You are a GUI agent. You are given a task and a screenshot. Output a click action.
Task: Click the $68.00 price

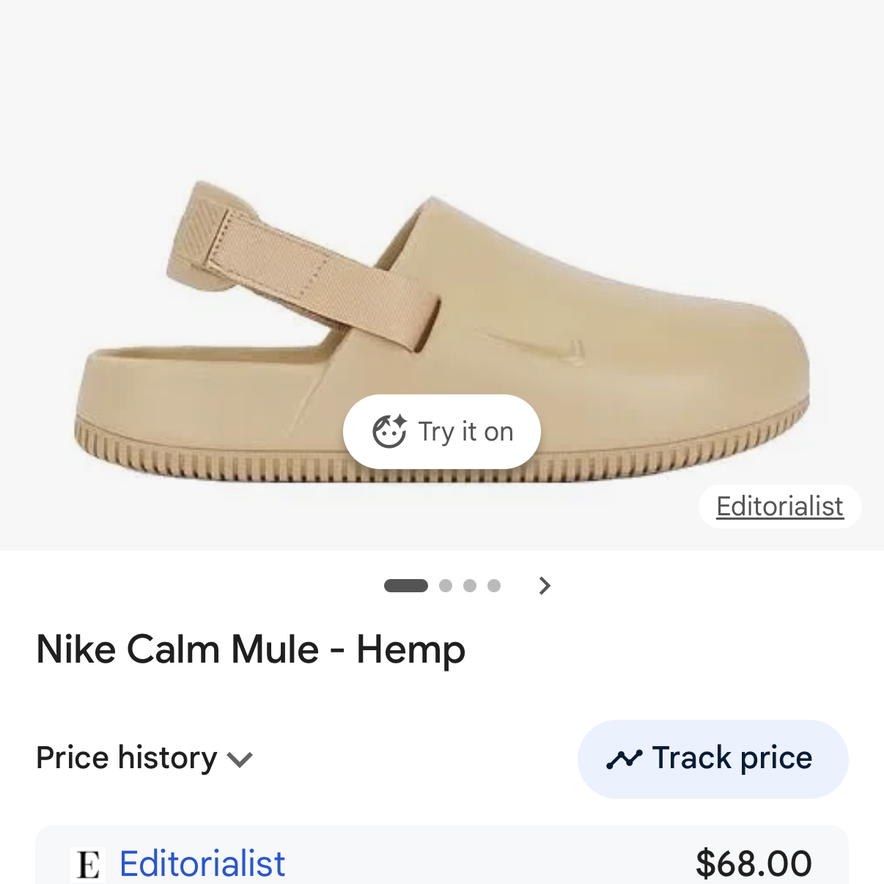753,864
